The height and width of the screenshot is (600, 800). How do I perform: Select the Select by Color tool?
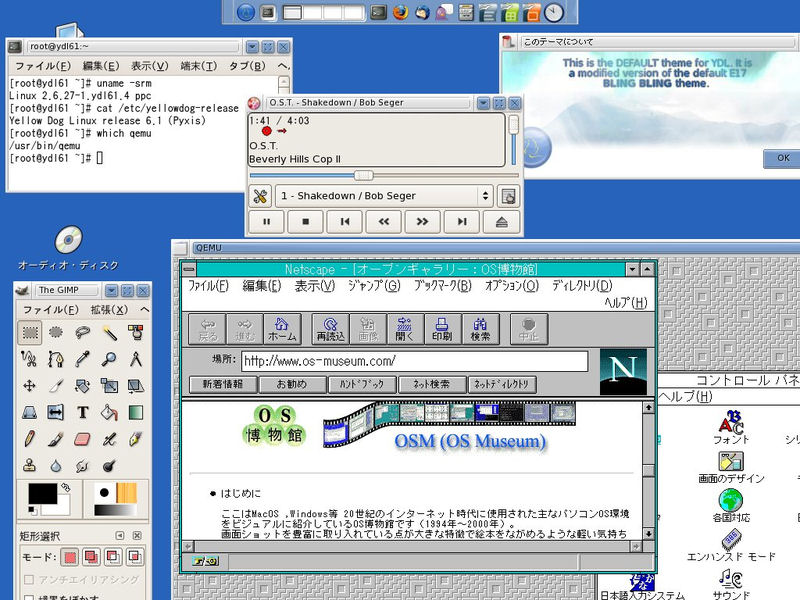tap(136, 333)
